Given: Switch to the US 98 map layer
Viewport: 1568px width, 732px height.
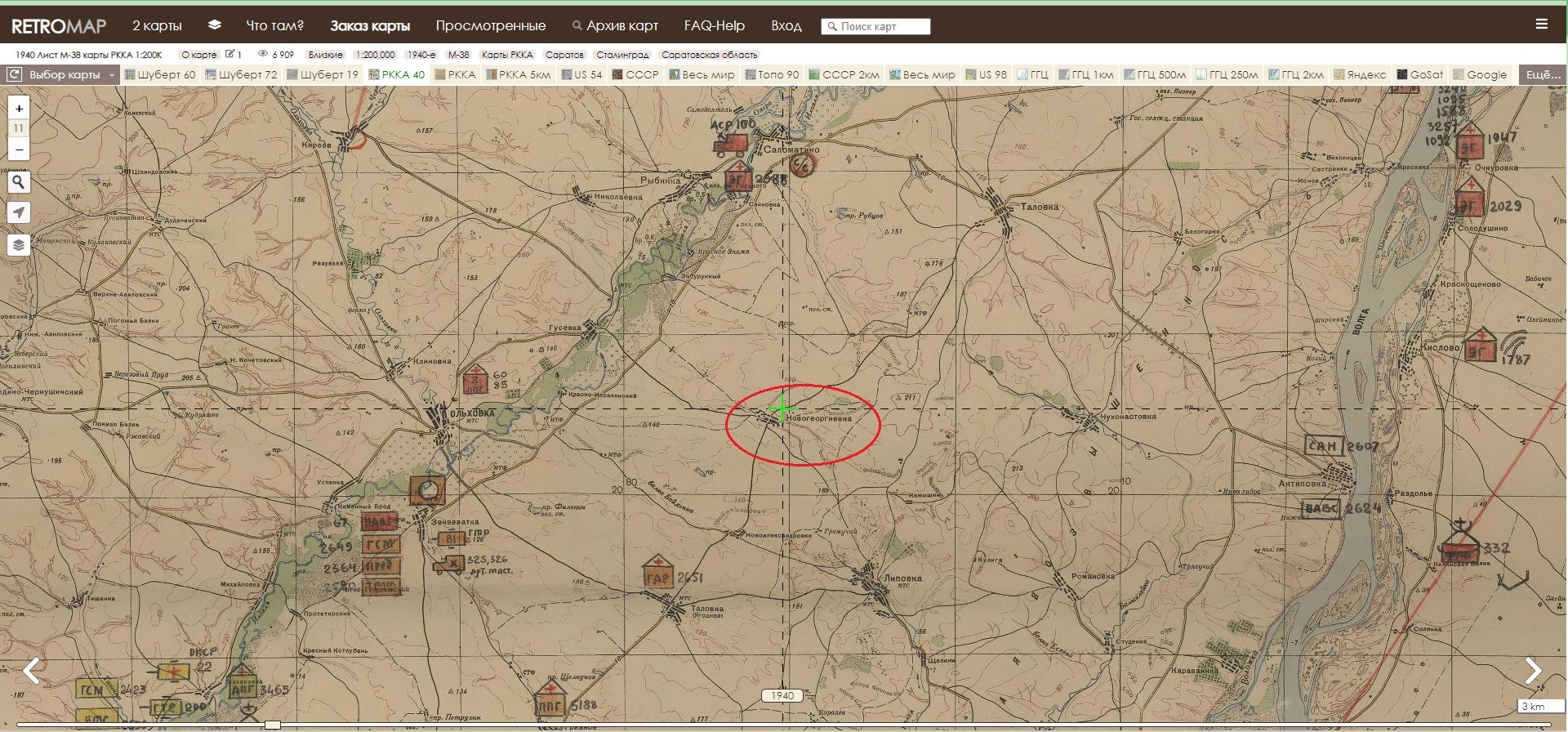Looking at the screenshot, I should tap(987, 74).
